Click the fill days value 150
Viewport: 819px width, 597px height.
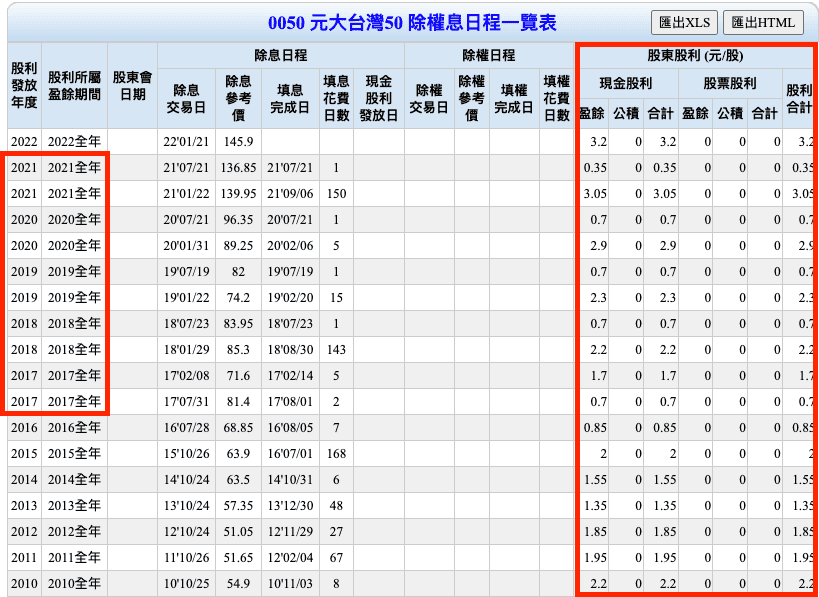pyautogui.click(x=336, y=194)
